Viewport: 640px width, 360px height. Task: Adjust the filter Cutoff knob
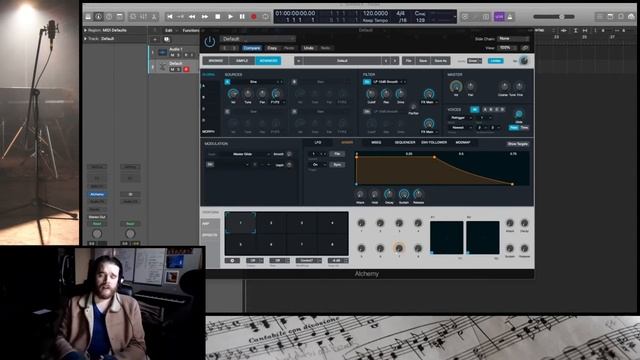(x=371, y=94)
